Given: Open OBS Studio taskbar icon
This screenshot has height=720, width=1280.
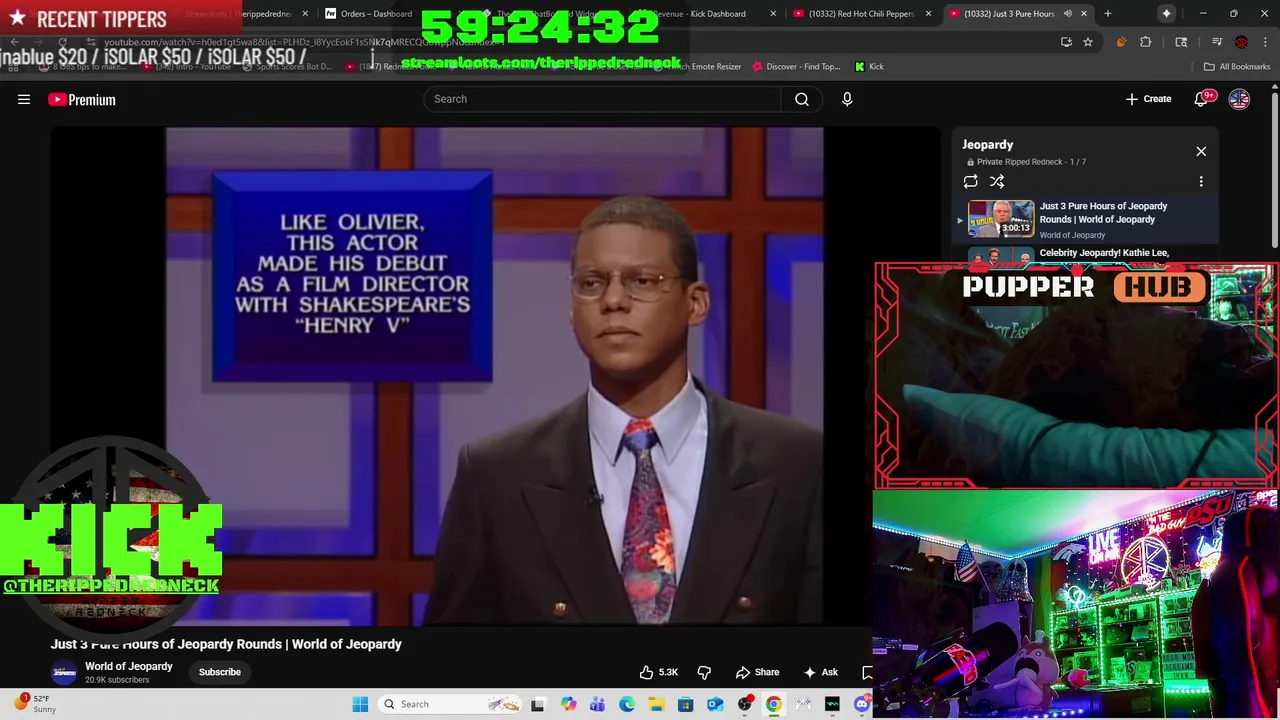Looking at the screenshot, I should (x=744, y=704).
